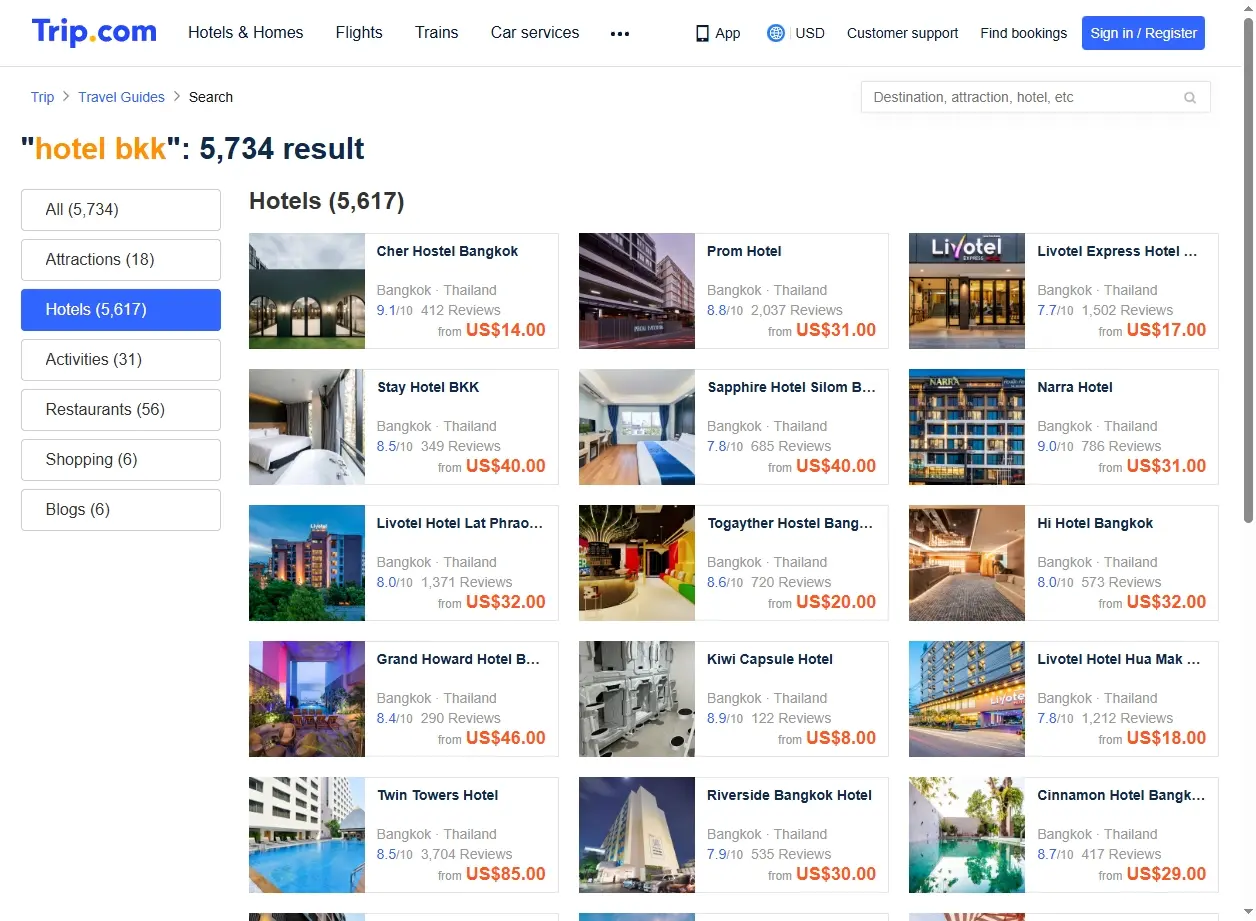
Task: Click the US$46.00 price
Action: pos(506,738)
